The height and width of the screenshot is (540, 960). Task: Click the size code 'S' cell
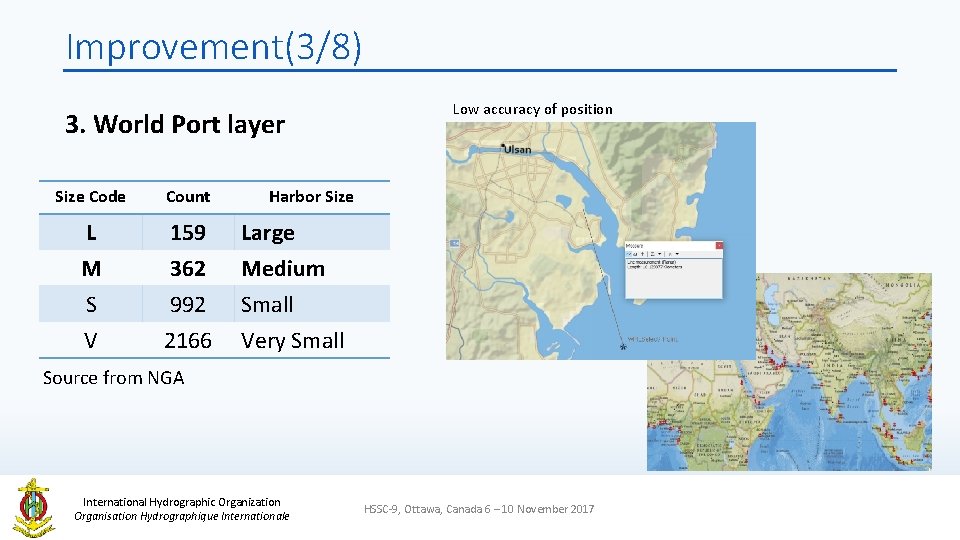pos(91,304)
